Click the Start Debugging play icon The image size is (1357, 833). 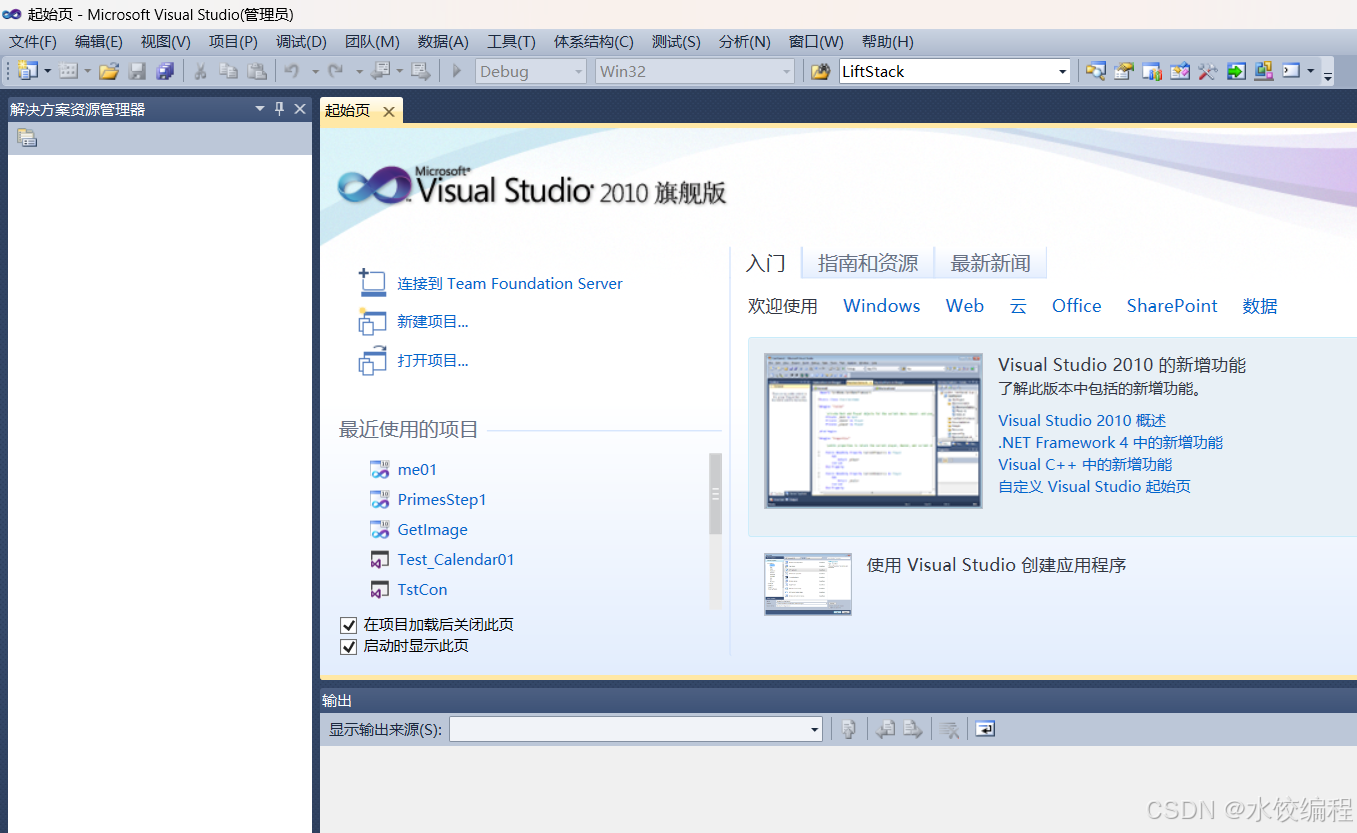pyautogui.click(x=457, y=71)
